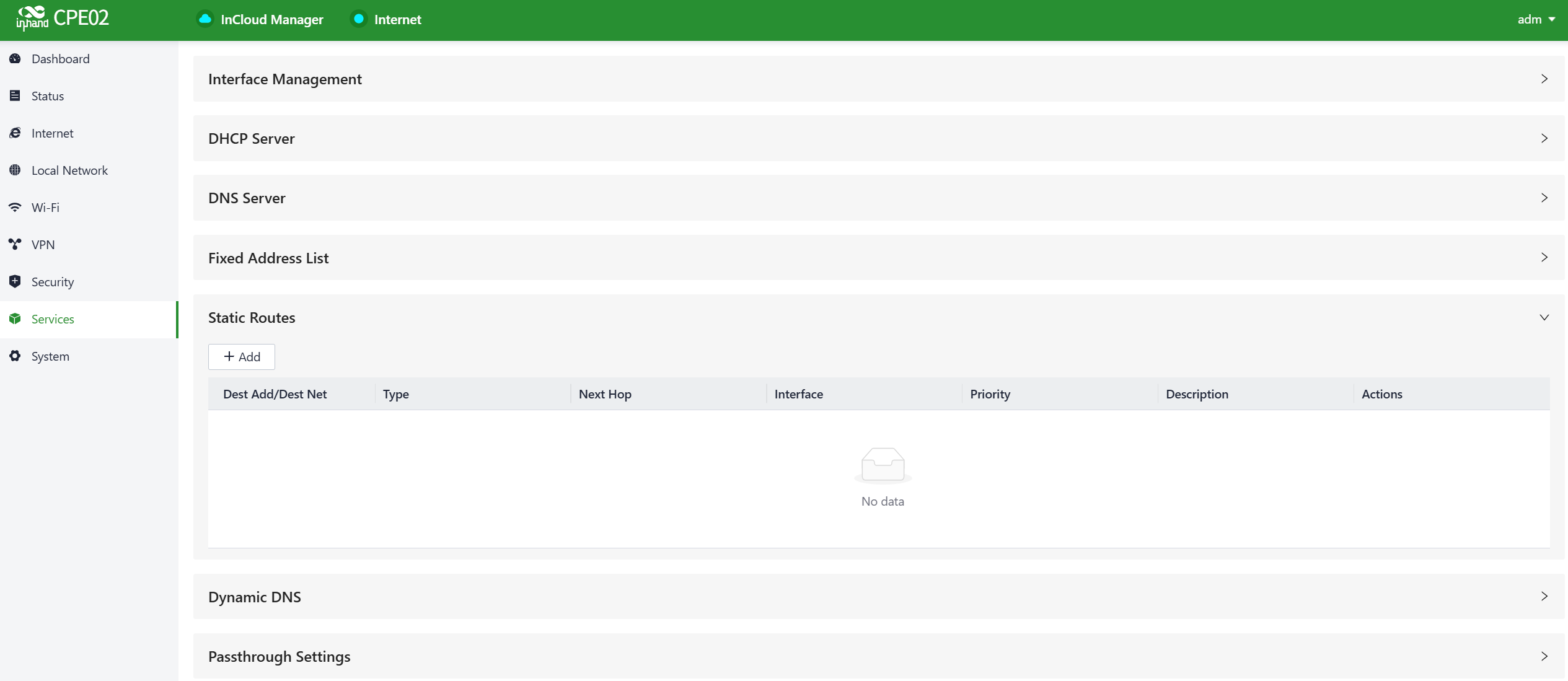The height and width of the screenshot is (681, 1568).
Task: Open the Internet menu in sidebar
Action: [53, 133]
